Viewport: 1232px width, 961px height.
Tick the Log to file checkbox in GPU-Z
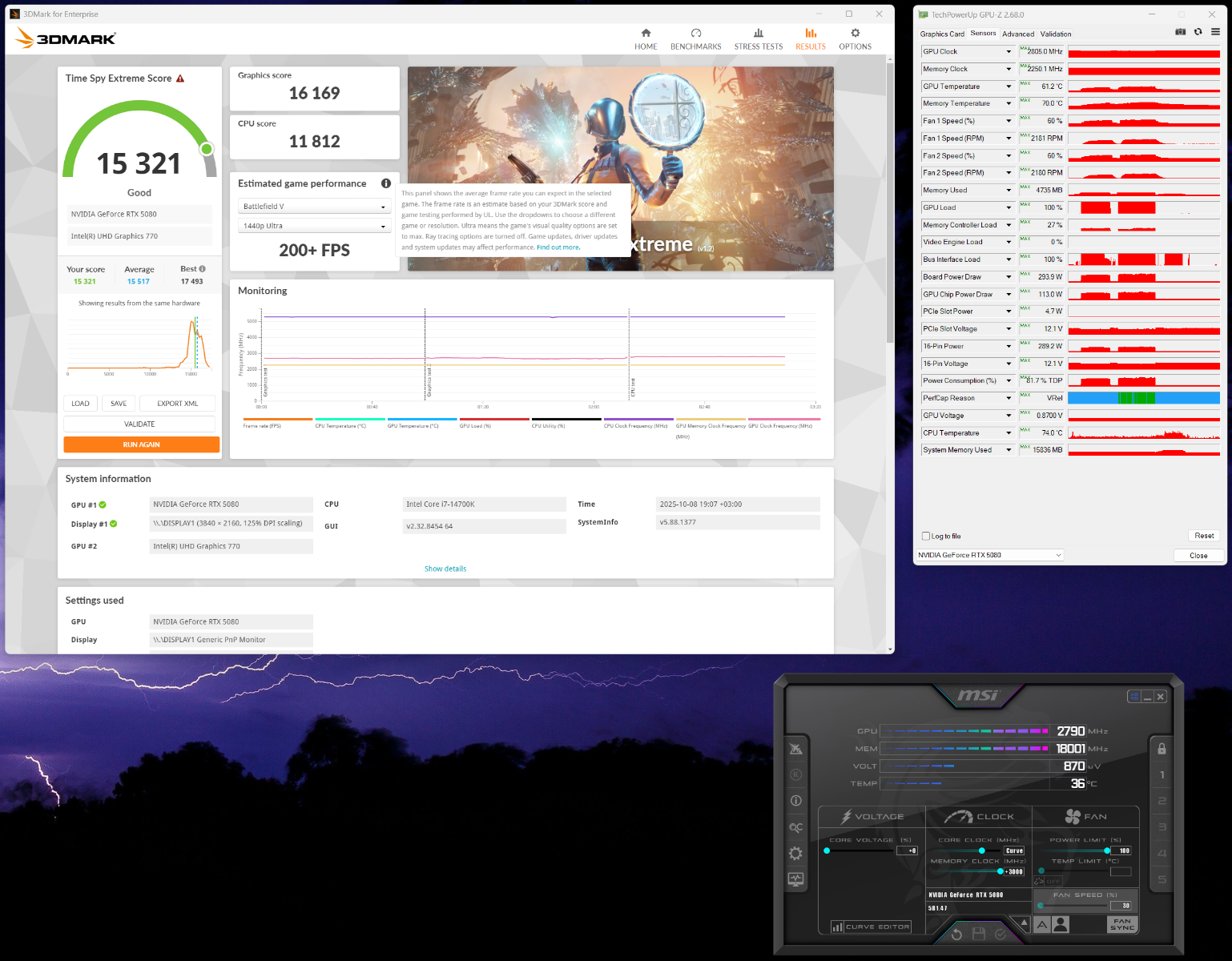point(926,537)
